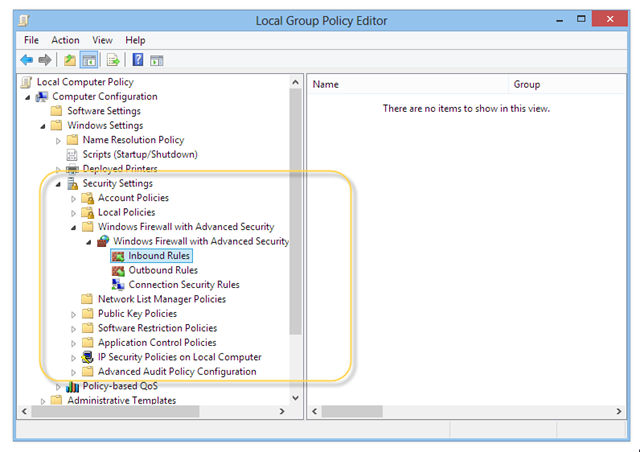Viewport: 640px width, 452px height.
Task: Click the Forward arrow toolbar button
Action: click(x=44, y=60)
